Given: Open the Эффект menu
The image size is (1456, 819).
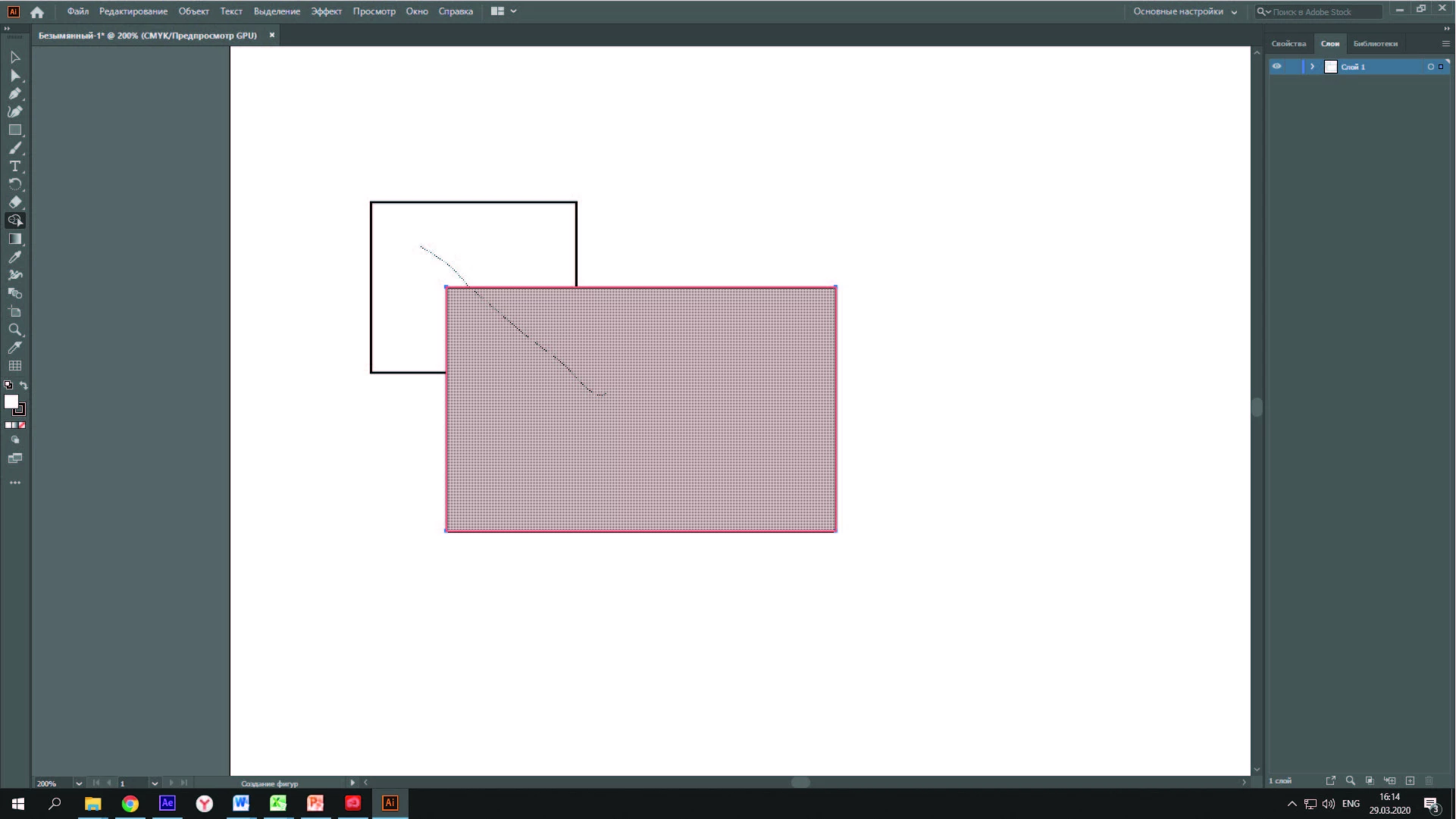Looking at the screenshot, I should 326,11.
